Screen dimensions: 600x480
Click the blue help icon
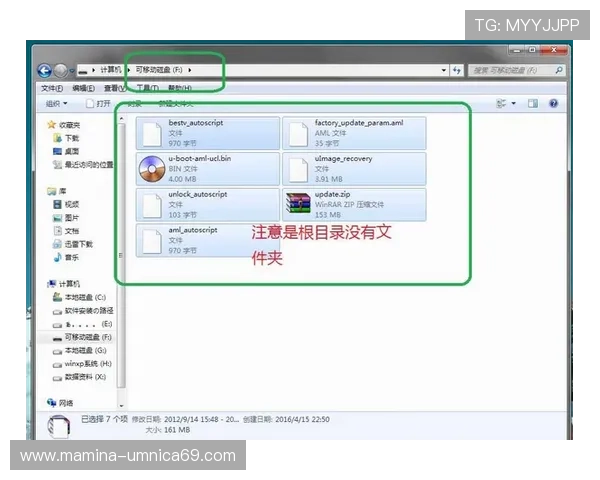[x=553, y=103]
